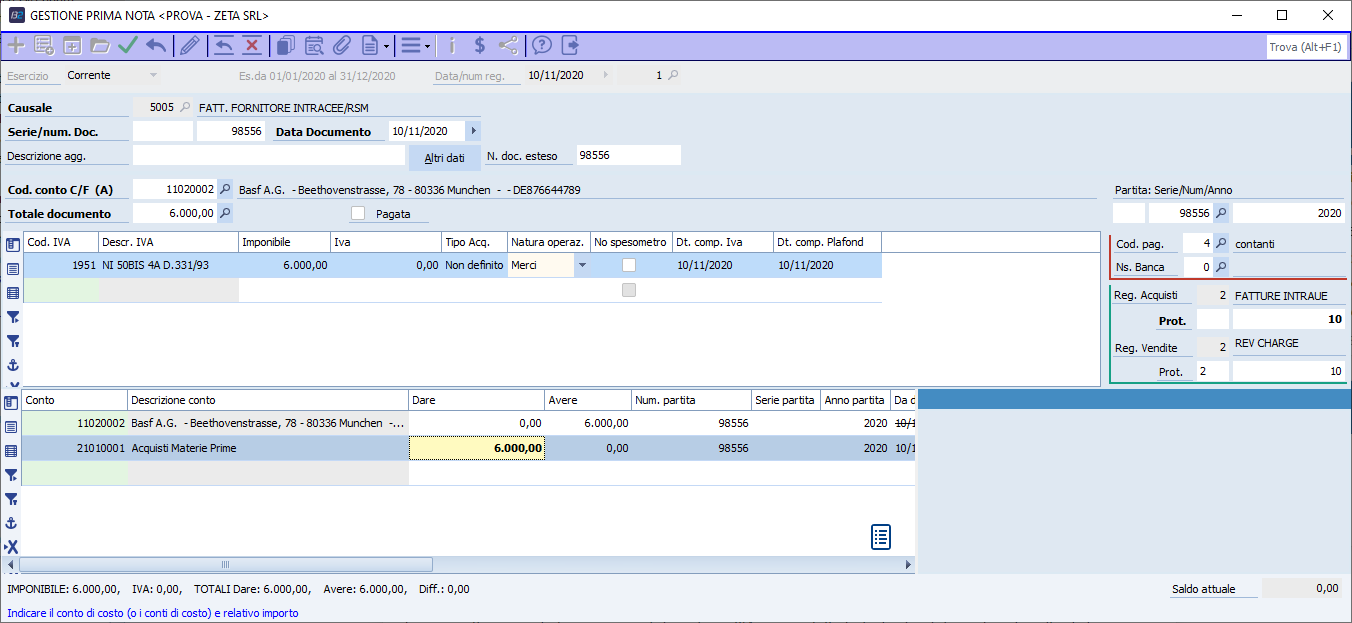This screenshot has width=1352, height=623.
Task: Toggle the Pagata checkbox
Action: [x=358, y=213]
